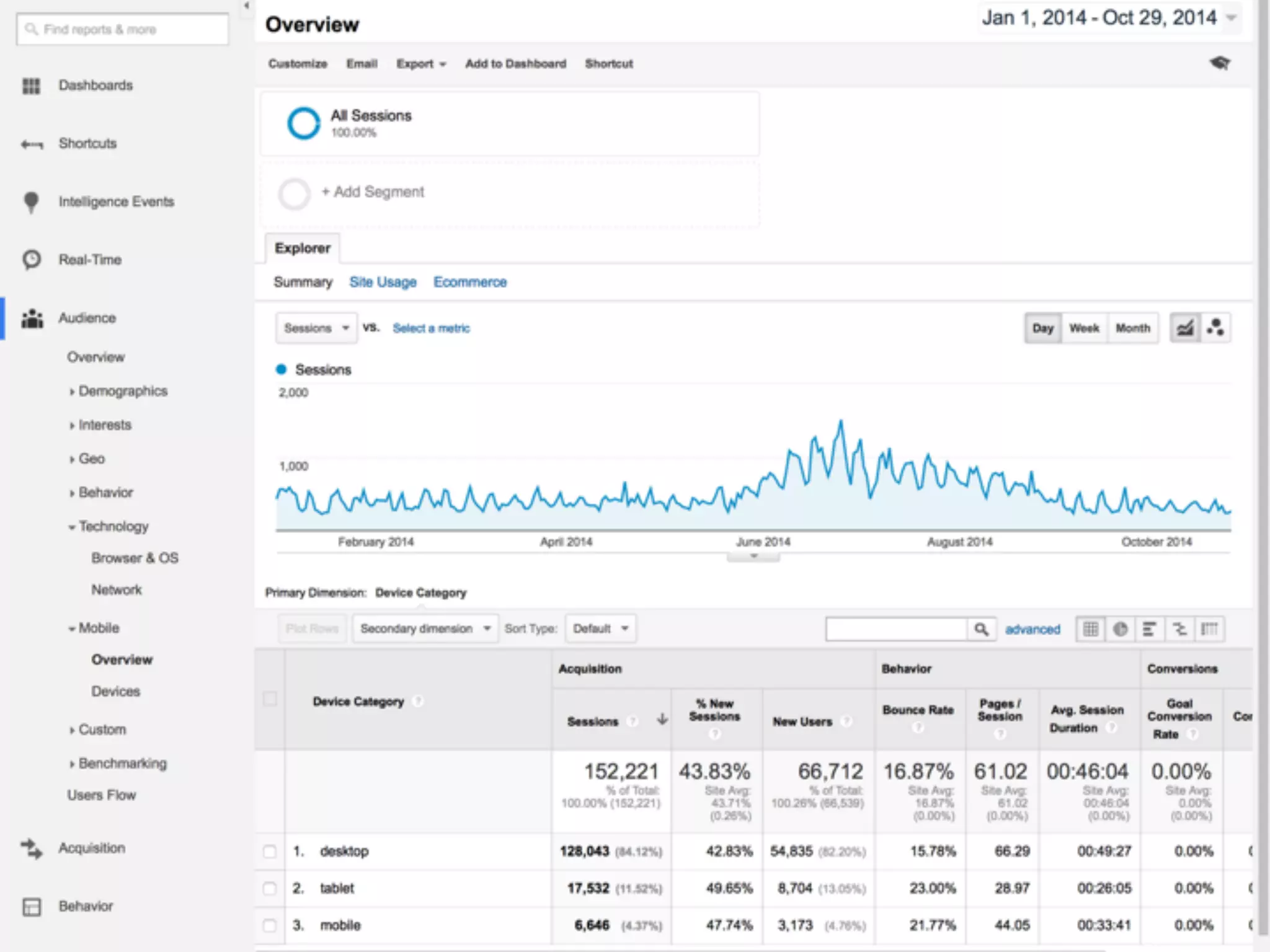This screenshot has height=952, width=1270.
Task: Click the comparison view icon
Action: pos(1179,630)
